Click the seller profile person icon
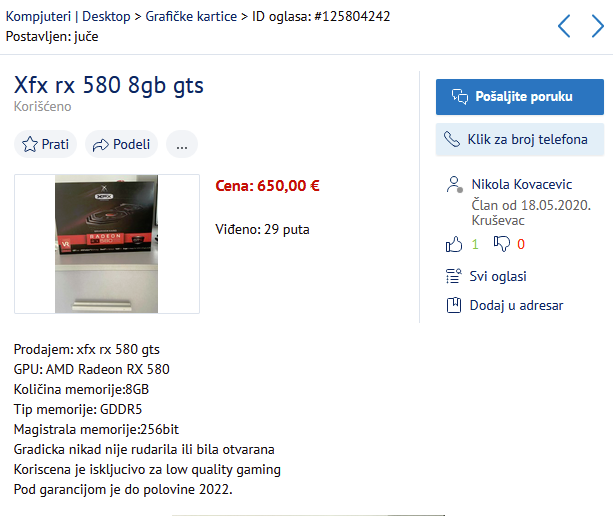This screenshot has height=516, width=613. pyautogui.click(x=454, y=185)
